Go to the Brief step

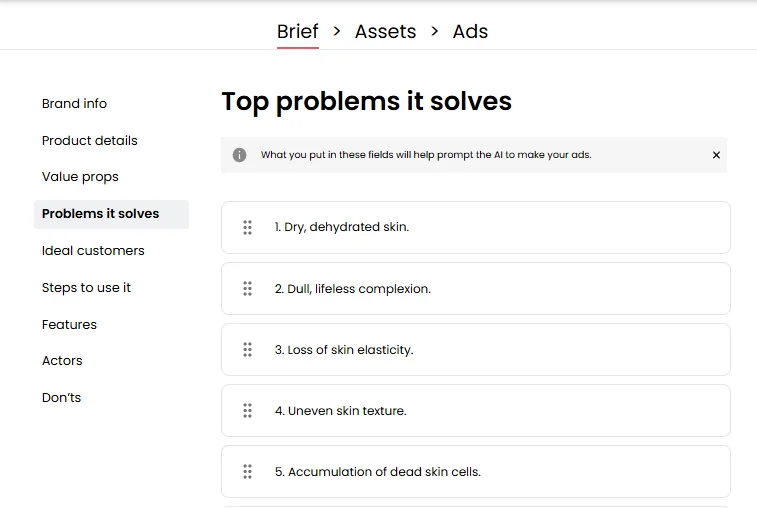pos(297,31)
